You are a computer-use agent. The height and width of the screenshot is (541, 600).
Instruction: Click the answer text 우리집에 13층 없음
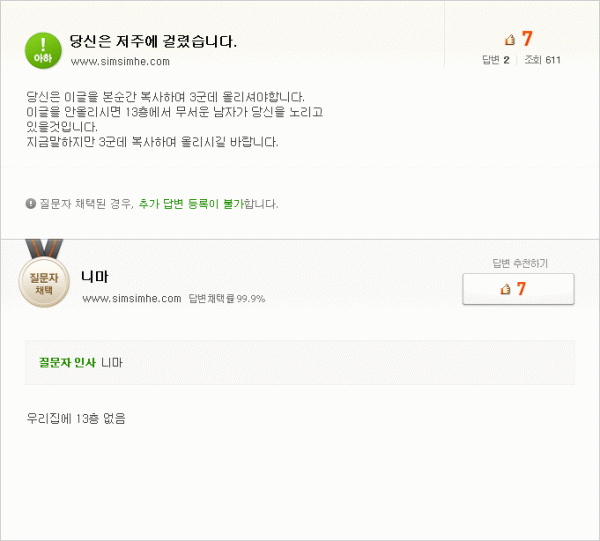click(76, 418)
